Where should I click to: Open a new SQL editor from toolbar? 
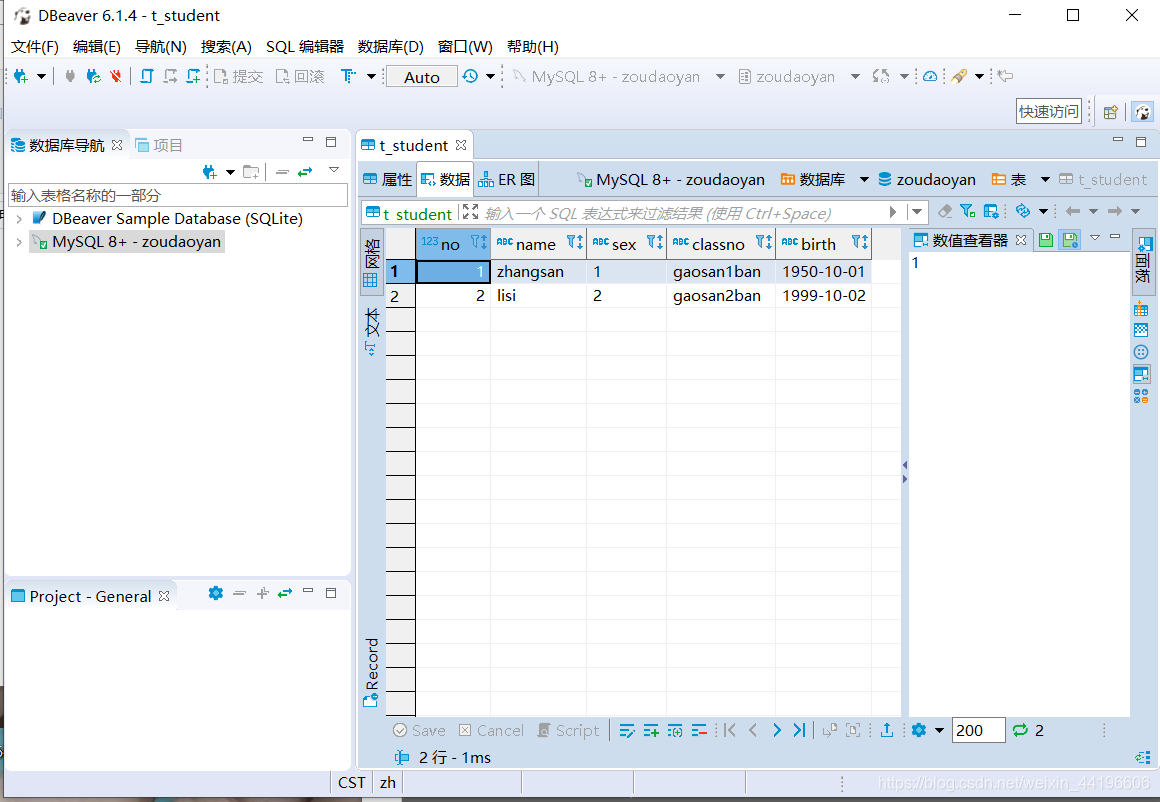click(146, 76)
